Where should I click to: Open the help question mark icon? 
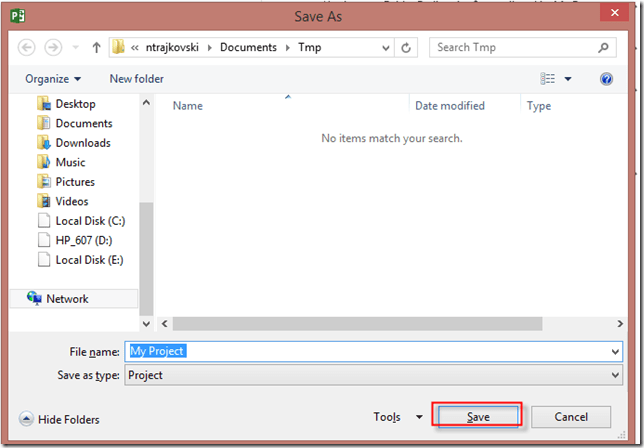pyautogui.click(x=606, y=79)
